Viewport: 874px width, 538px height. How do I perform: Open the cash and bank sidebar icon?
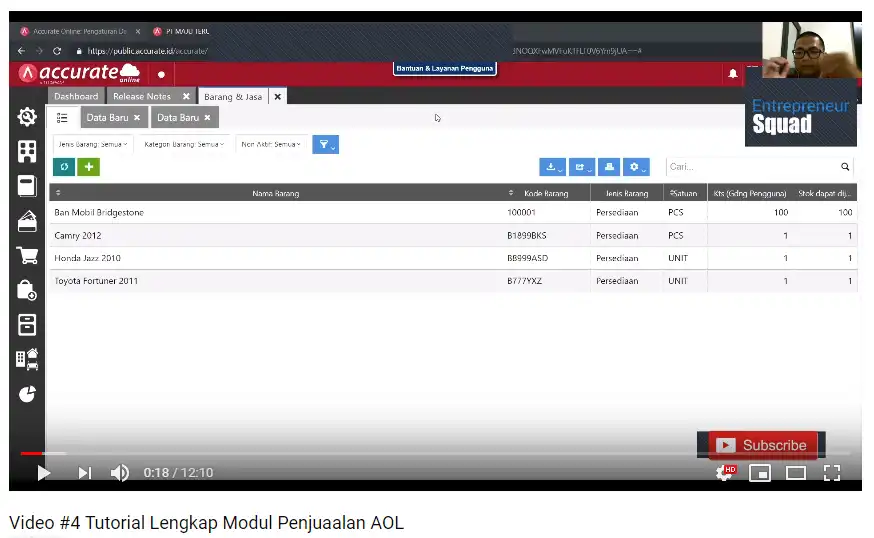point(27,186)
